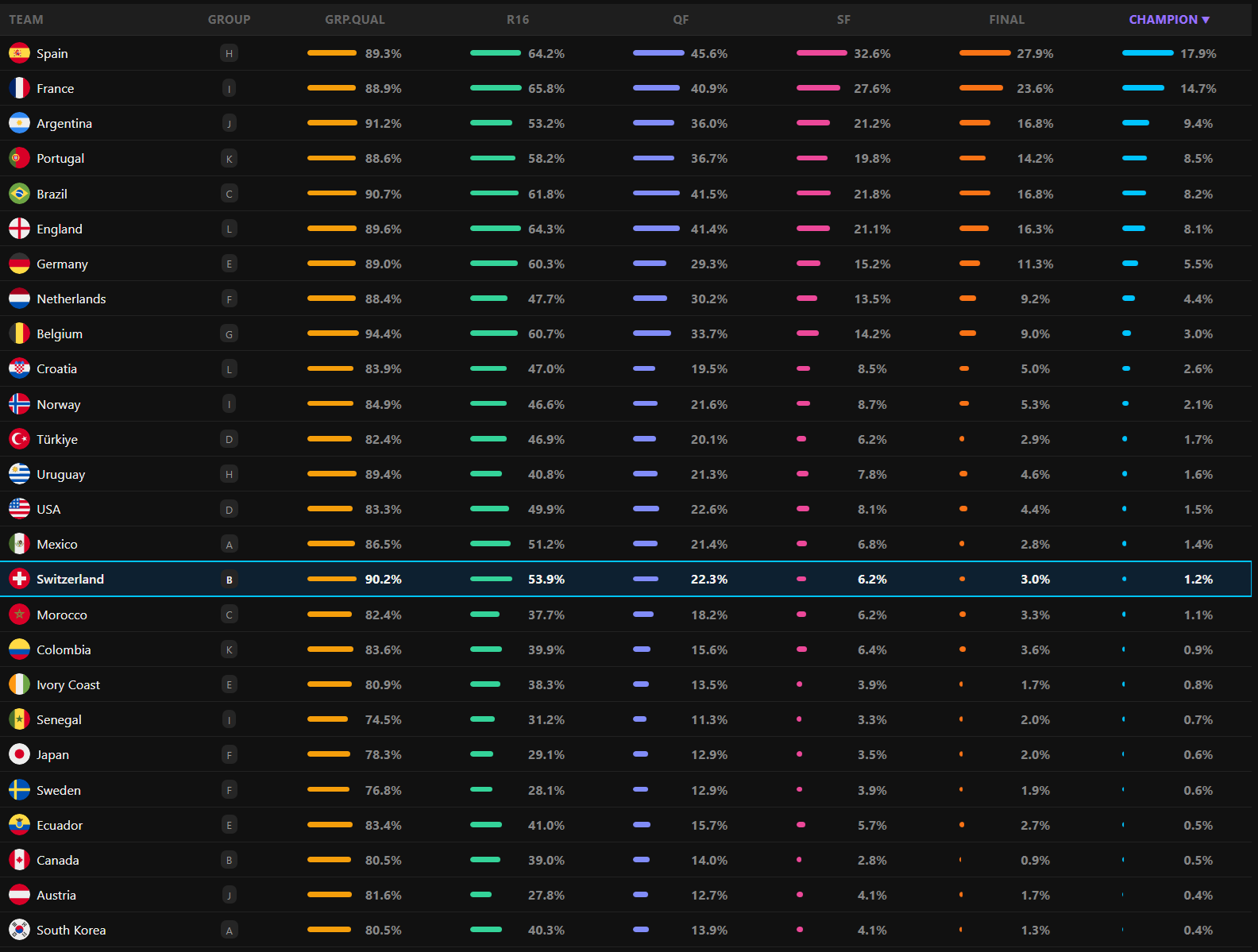Click the Japan flag icon

[19, 754]
